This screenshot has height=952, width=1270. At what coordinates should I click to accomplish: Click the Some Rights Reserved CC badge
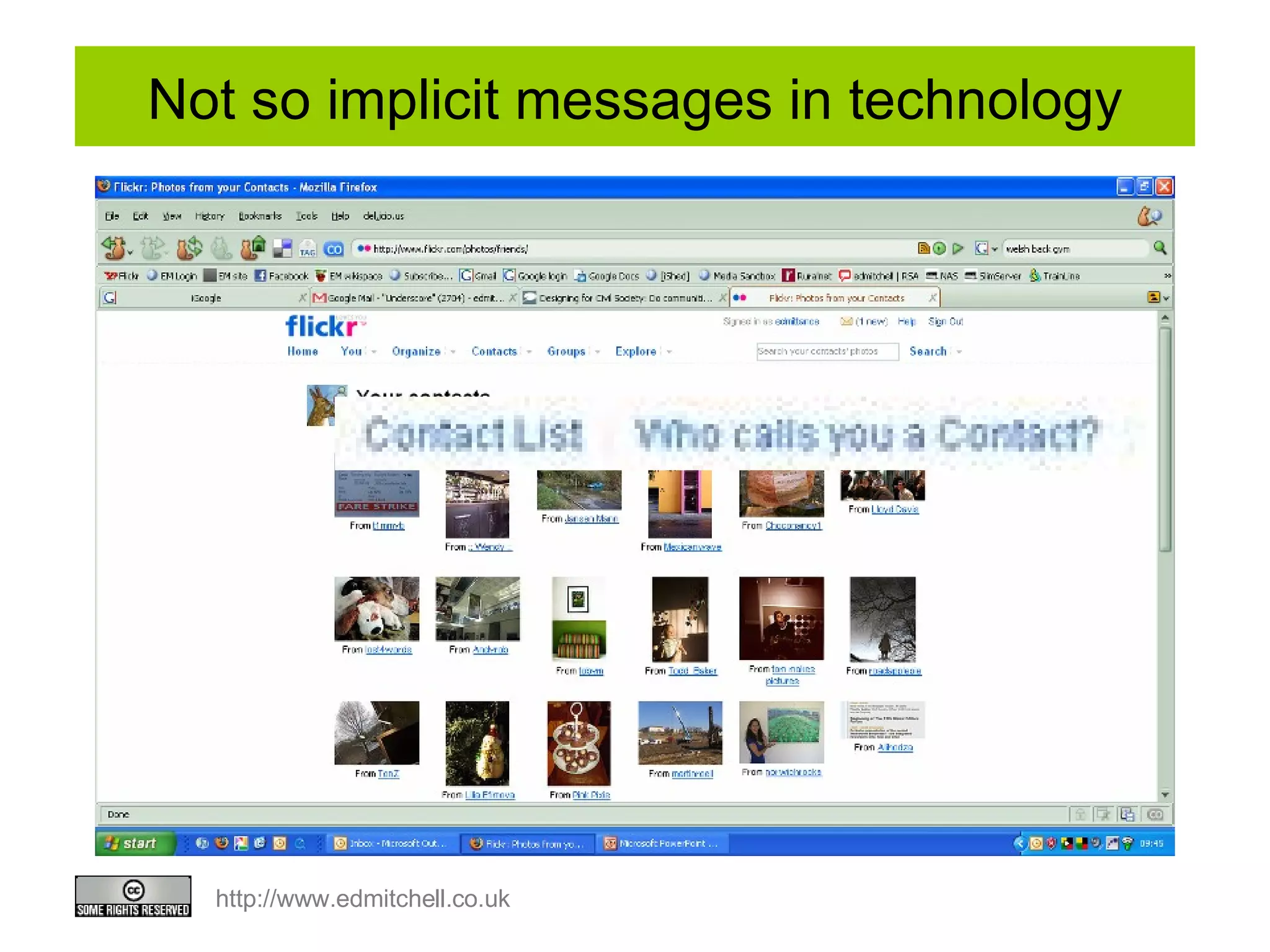tap(133, 896)
